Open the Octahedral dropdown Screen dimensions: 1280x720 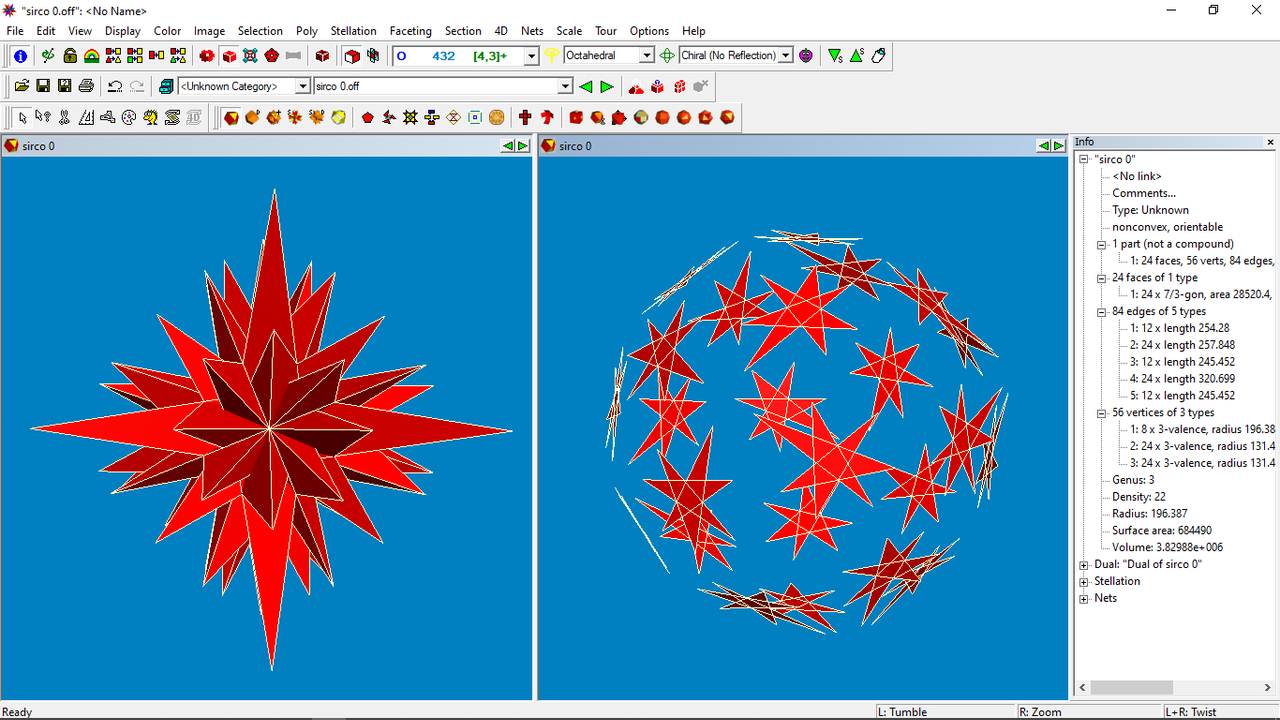pyautogui.click(x=647, y=56)
